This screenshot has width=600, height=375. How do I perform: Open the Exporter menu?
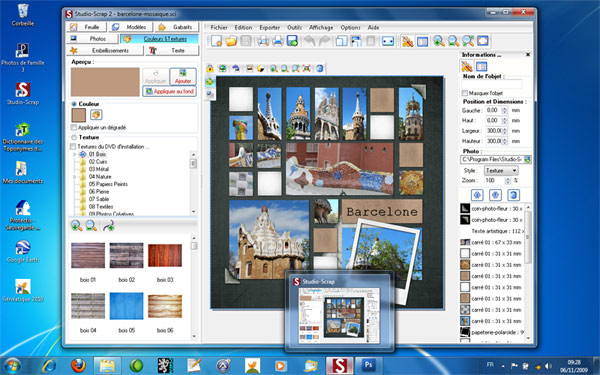click(270, 28)
